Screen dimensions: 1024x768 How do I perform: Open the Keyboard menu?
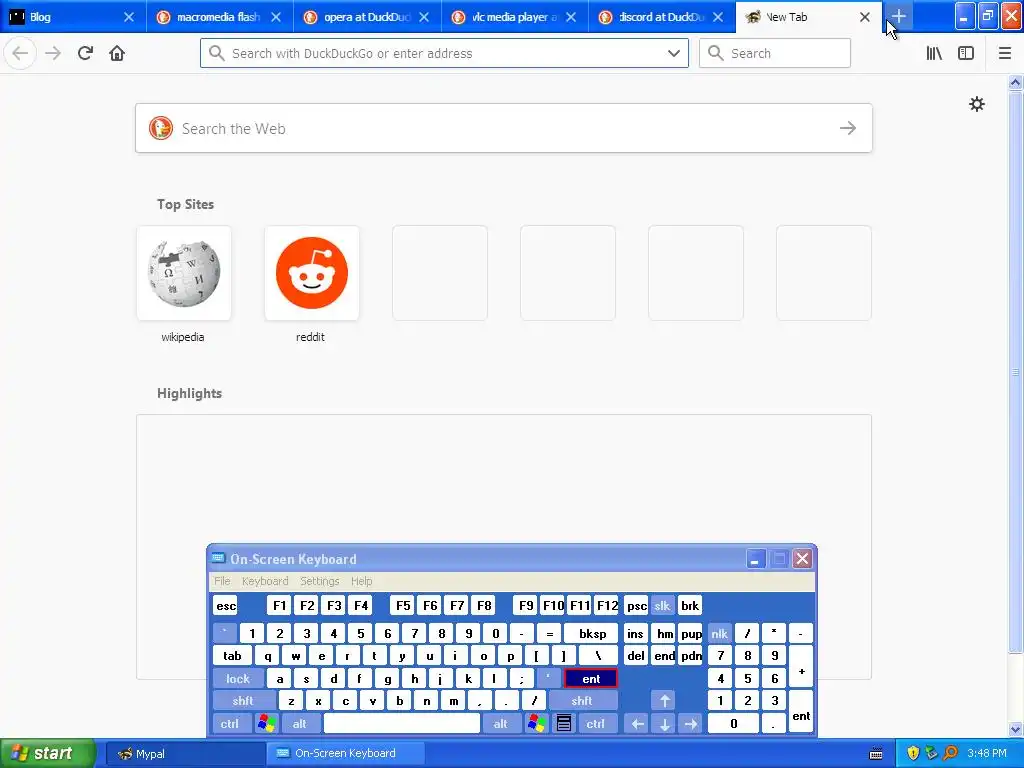pos(264,581)
